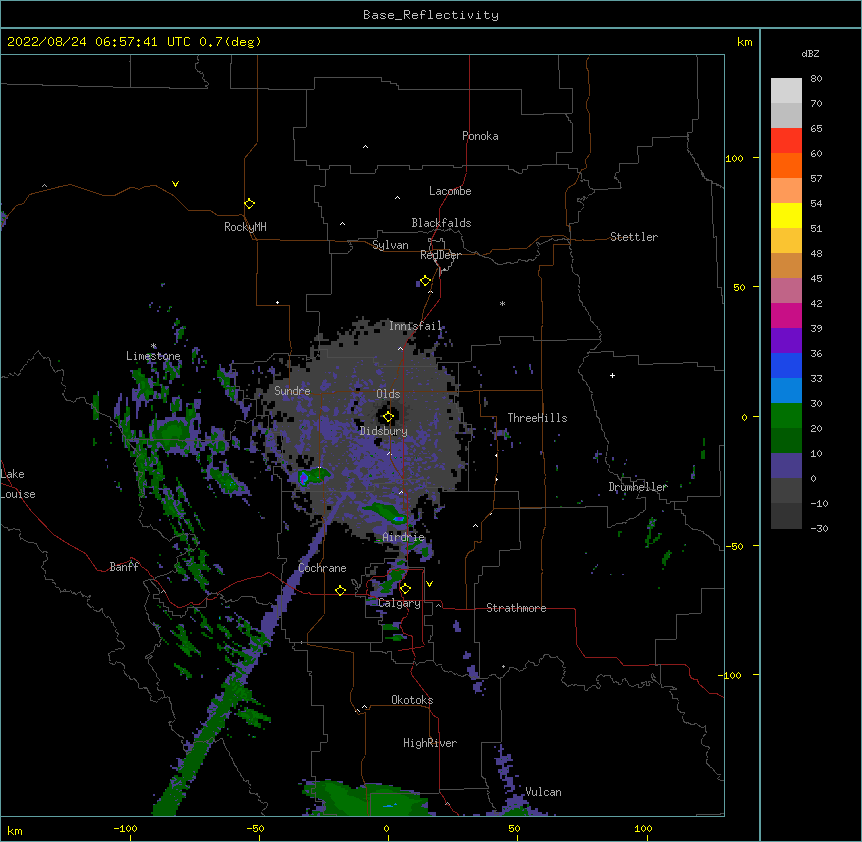862x842 pixels.
Task: Click the Olds label
Action: 388,394
